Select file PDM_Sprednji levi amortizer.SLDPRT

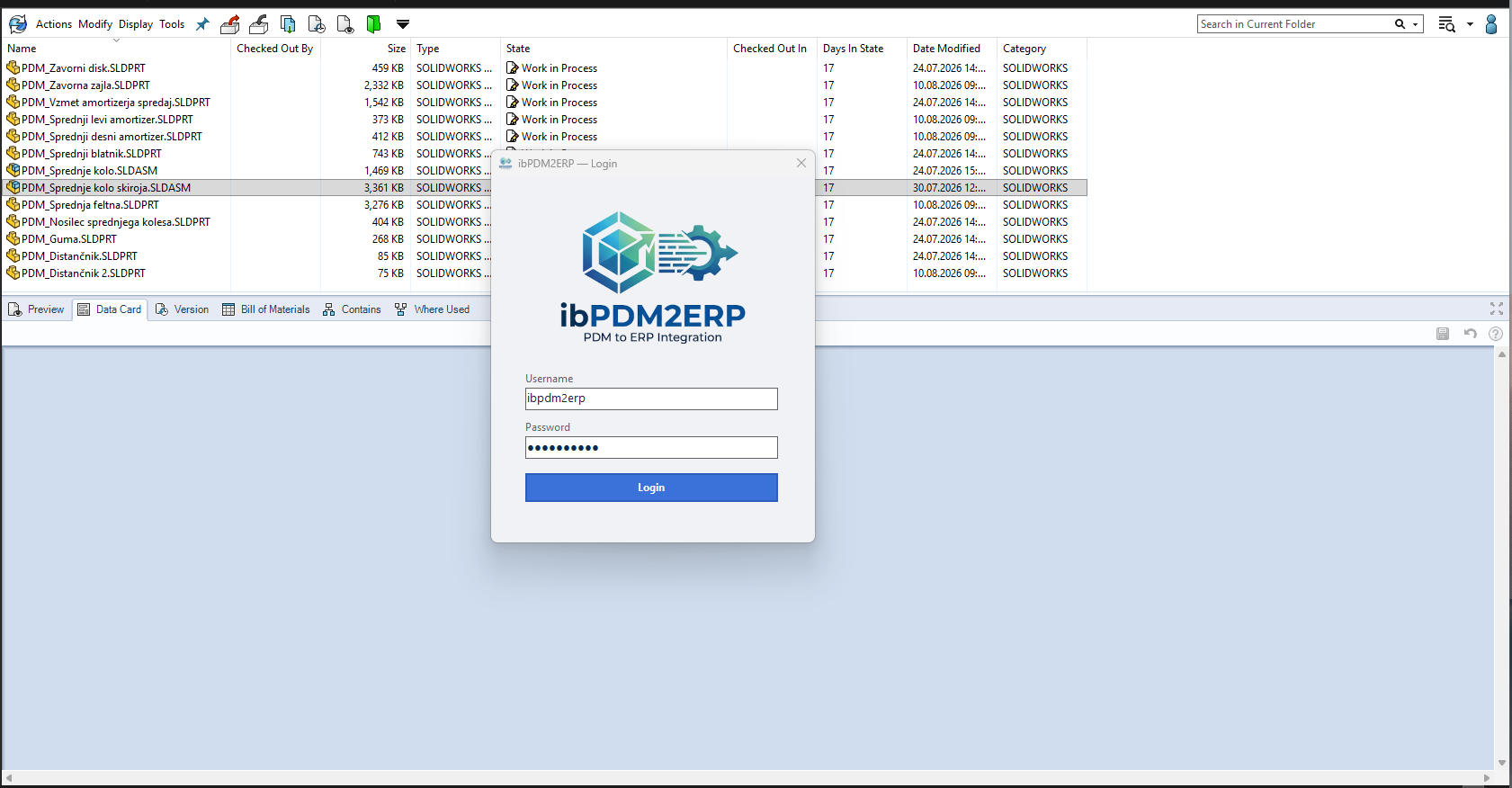pyautogui.click(x=107, y=120)
